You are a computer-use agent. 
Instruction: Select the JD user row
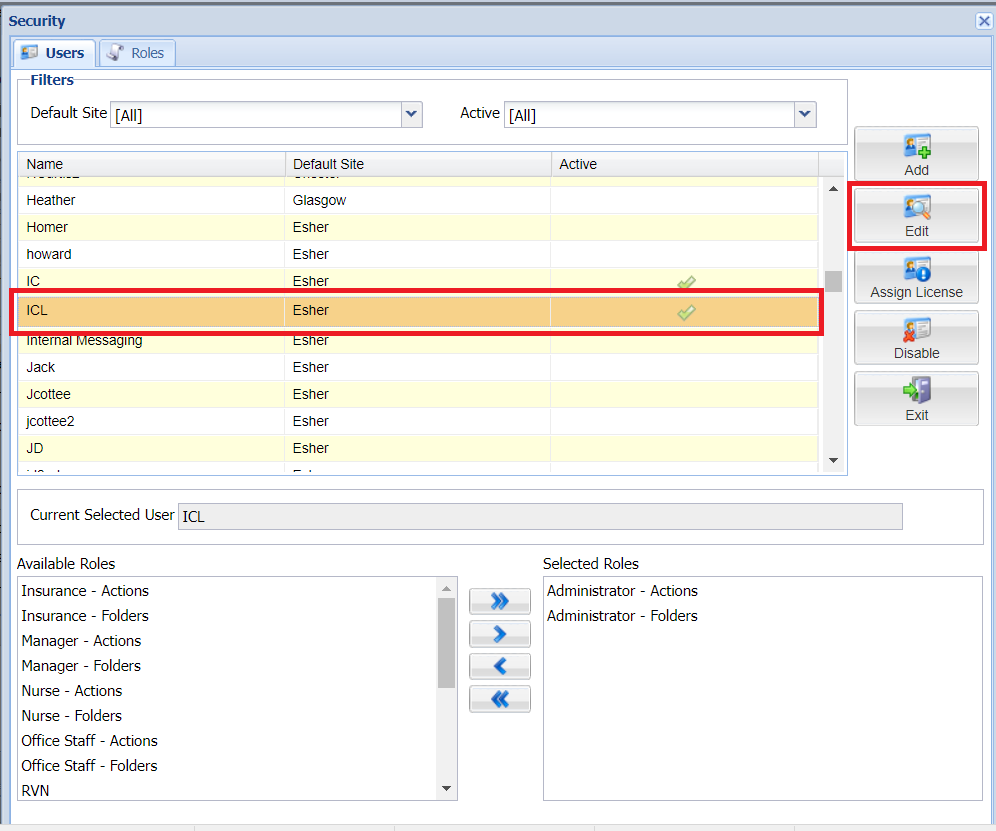pos(418,449)
